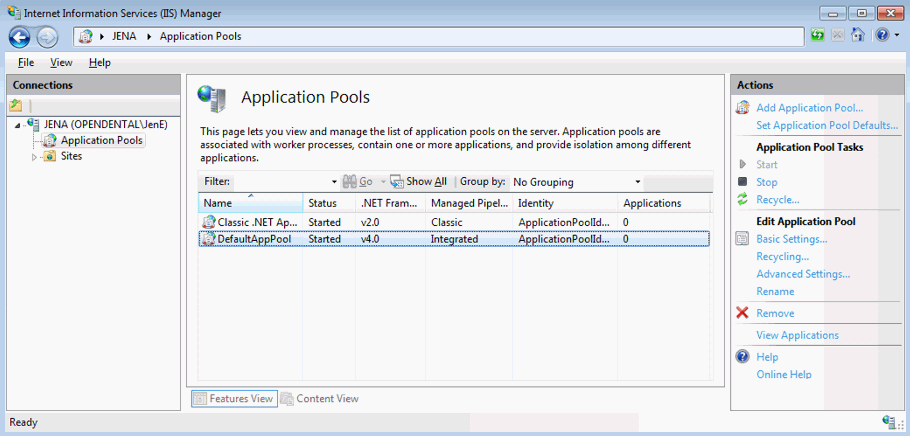Open help via the blue question-mark icon

[x=882, y=35]
